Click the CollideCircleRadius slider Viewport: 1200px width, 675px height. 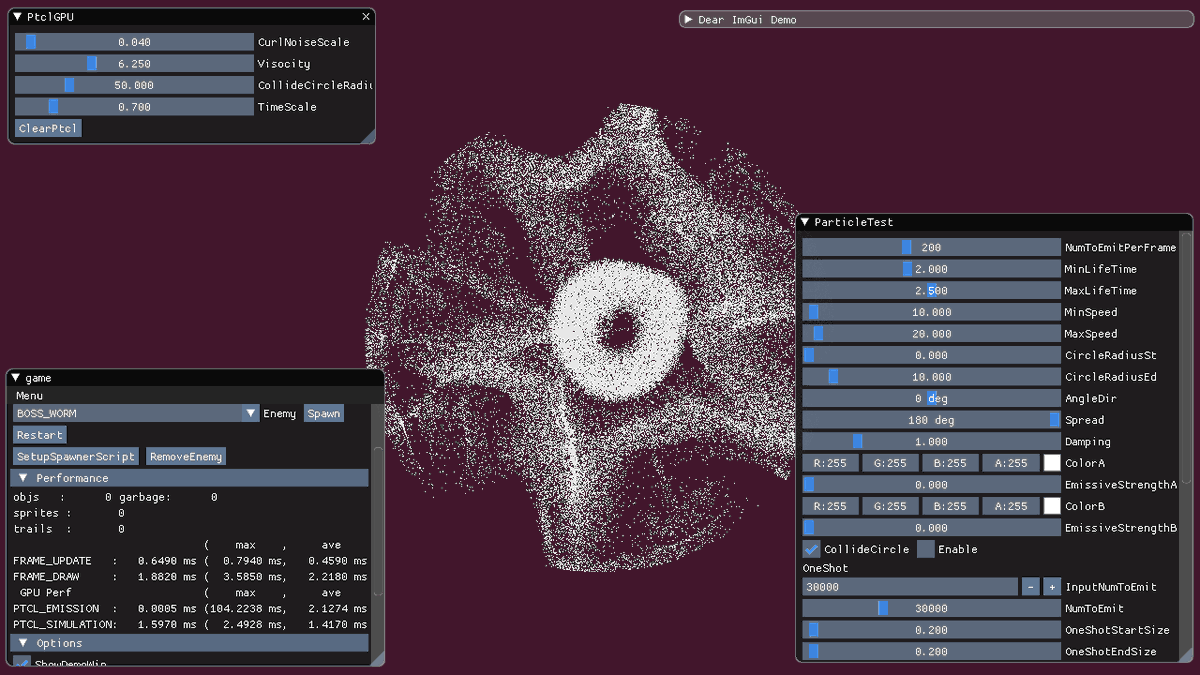click(134, 85)
